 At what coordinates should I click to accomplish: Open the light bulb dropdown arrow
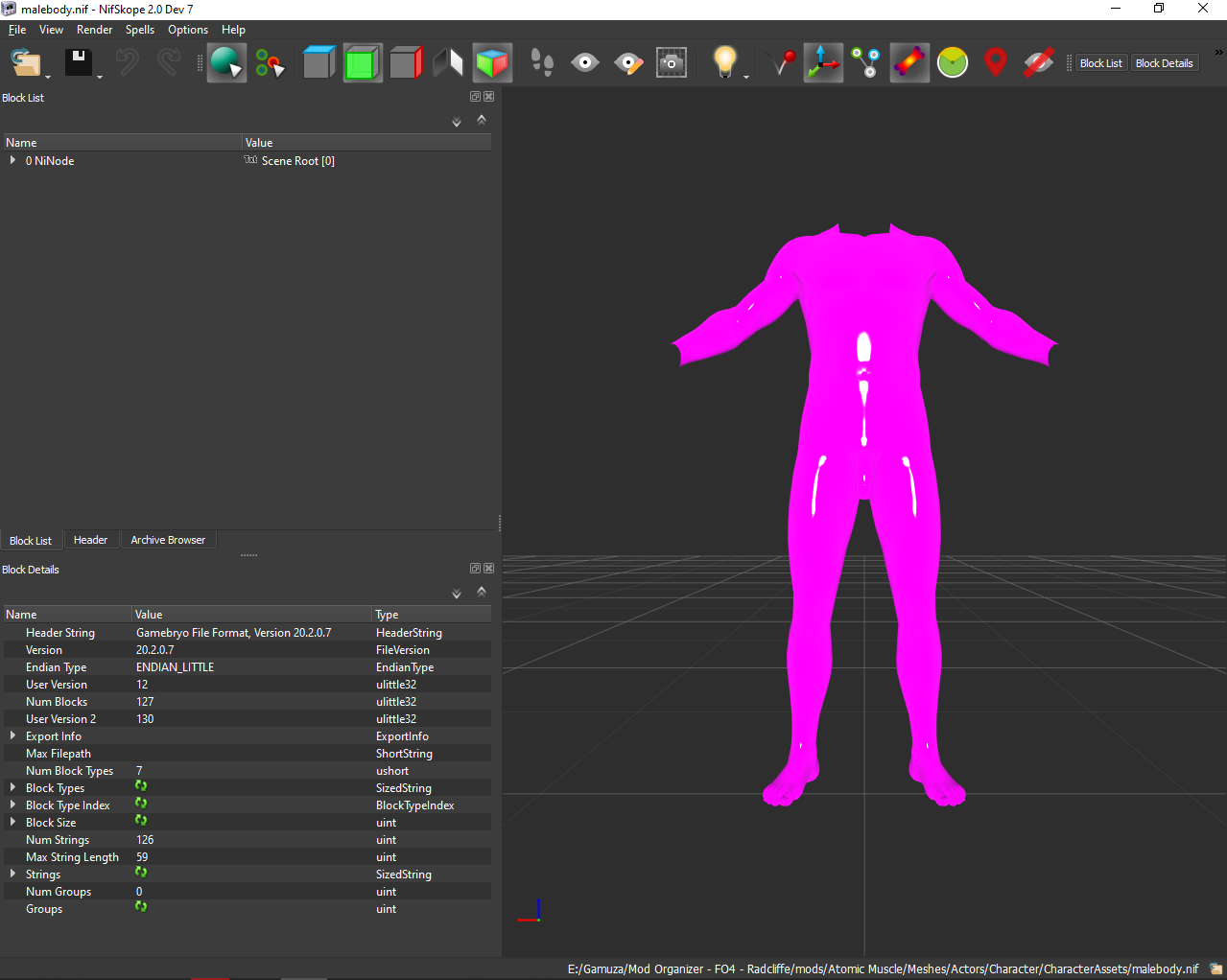[746, 76]
